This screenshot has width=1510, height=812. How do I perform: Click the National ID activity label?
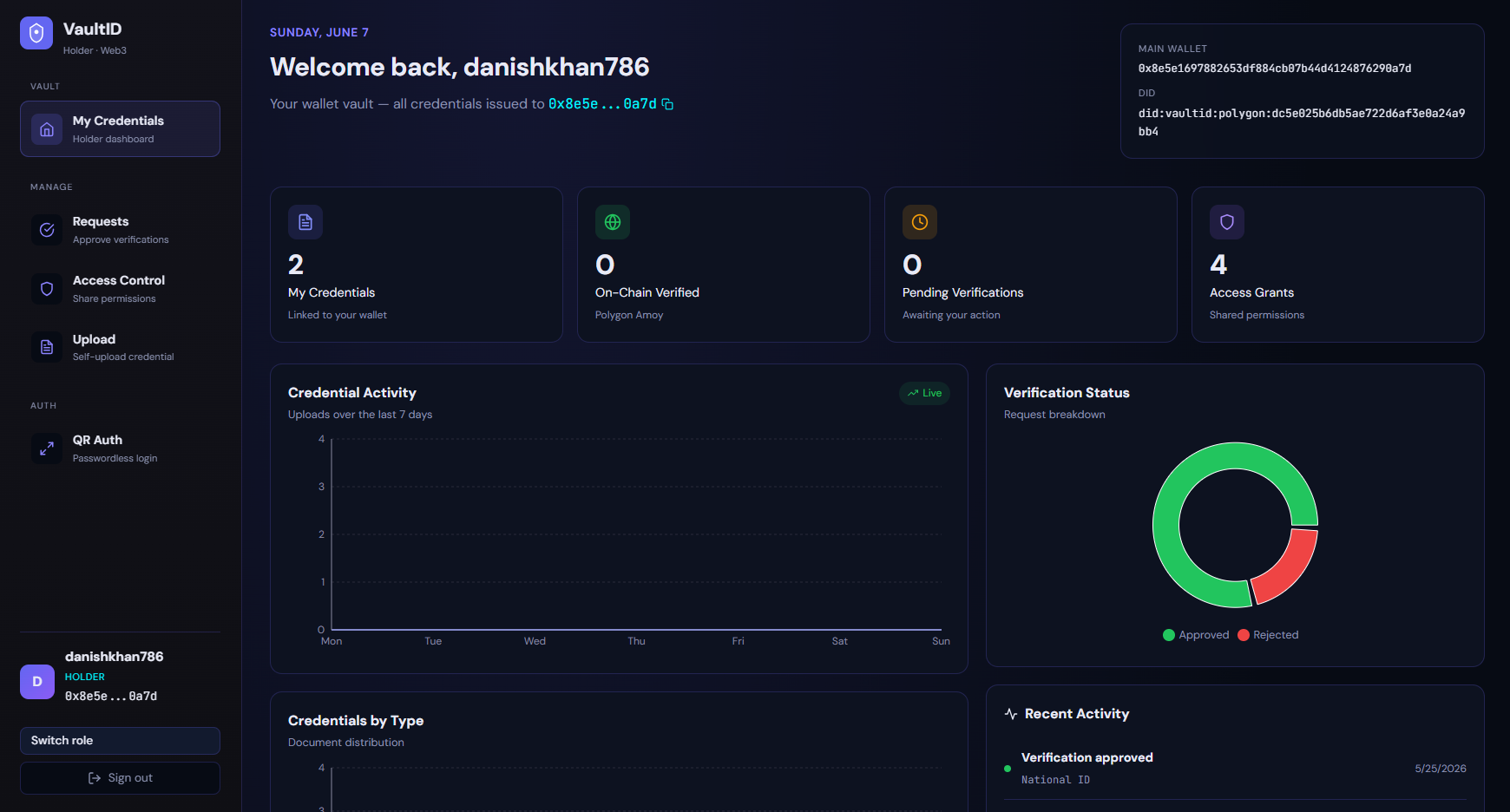click(x=1055, y=780)
